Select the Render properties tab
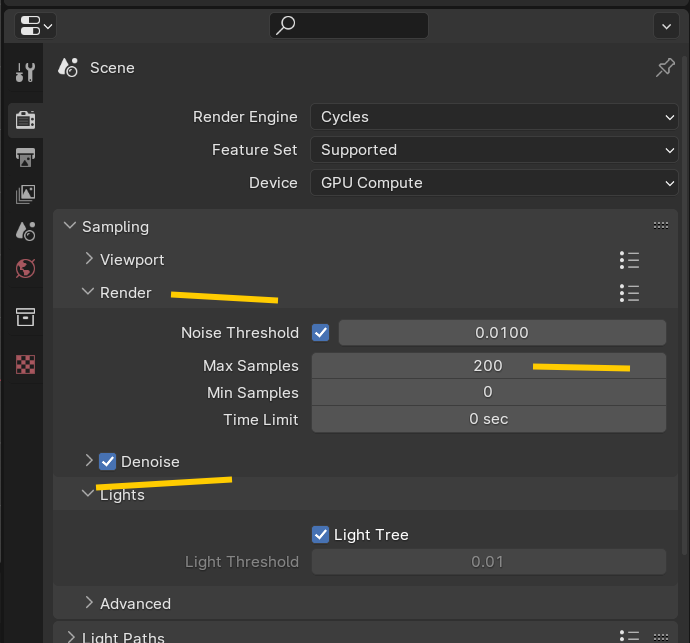The image size is (690, 643). pos(26,120)
